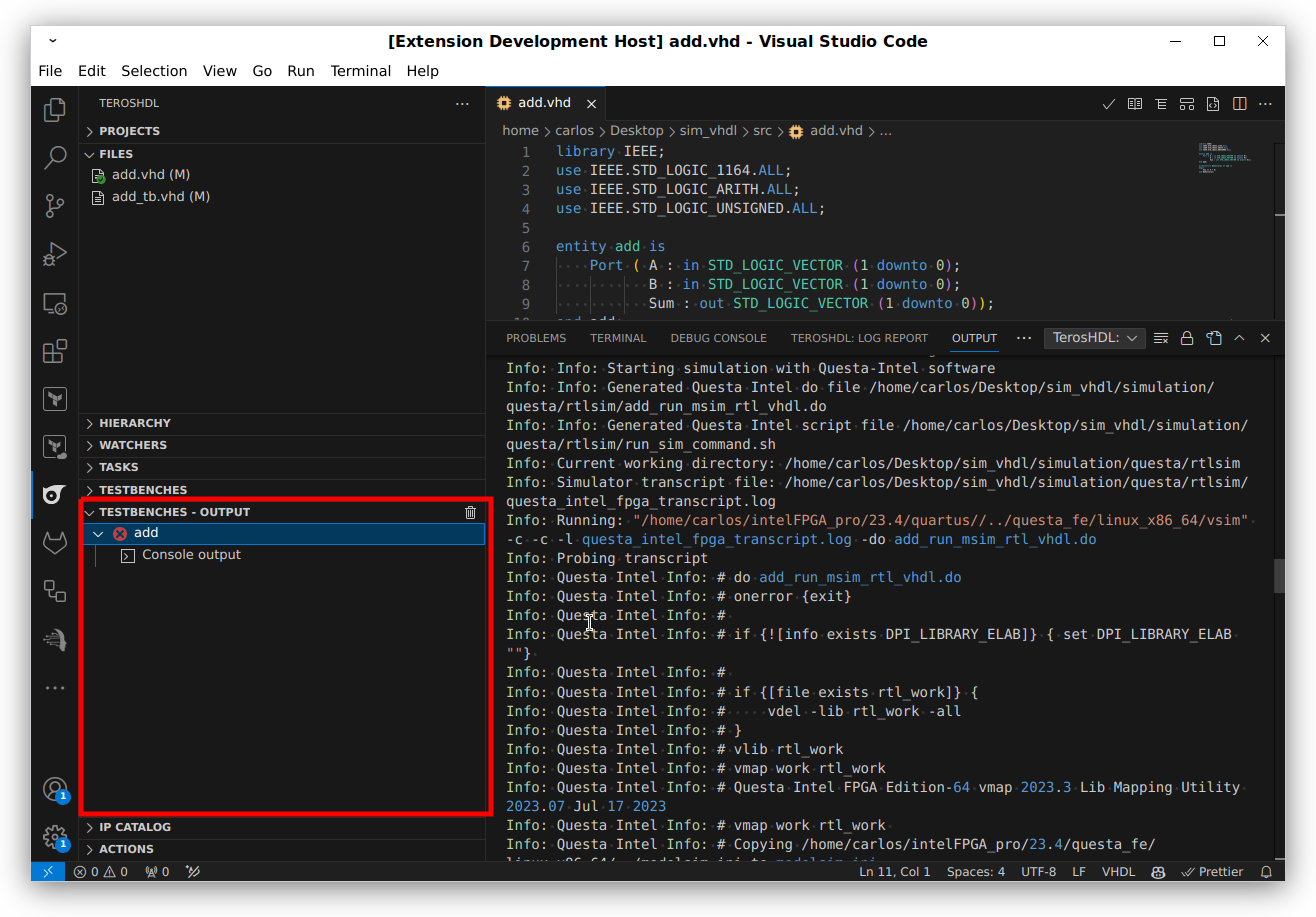Switch to the TEROSHDL: LOG REPORT tab
Viewport: 1316px width, 917px height.
(x=859, y=338)
